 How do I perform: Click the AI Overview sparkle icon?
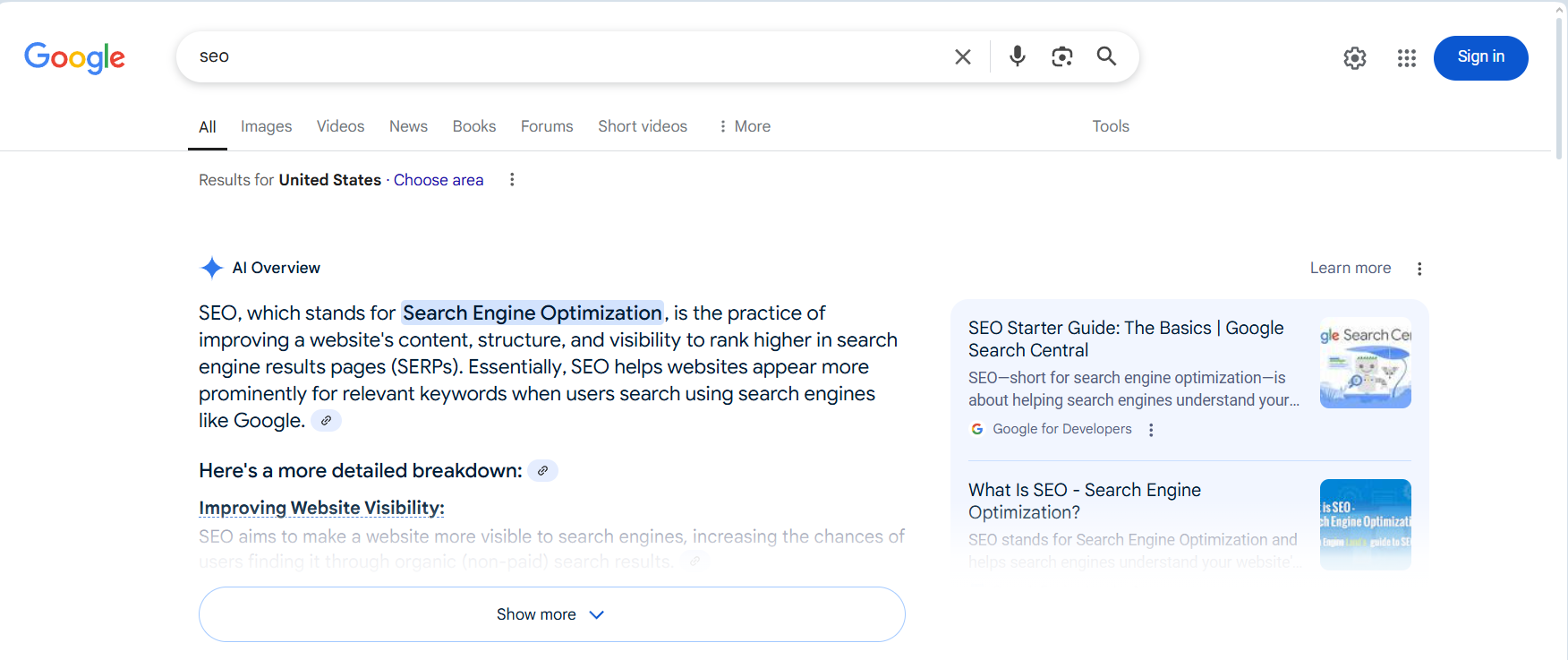coord(212,268)
